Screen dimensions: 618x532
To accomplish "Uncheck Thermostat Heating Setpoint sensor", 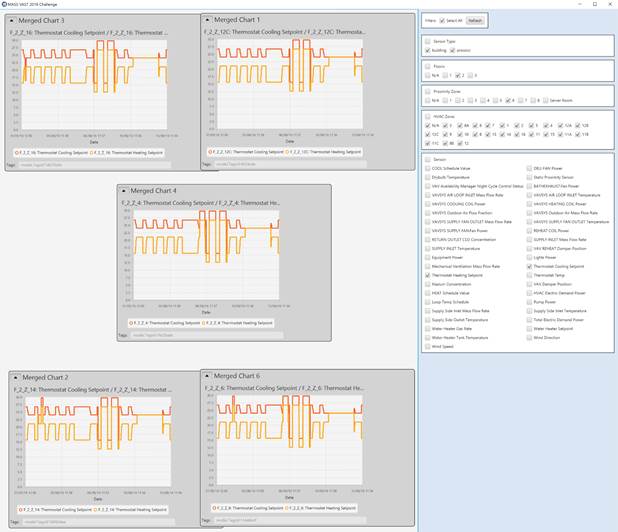I will (x=427, y=275).
